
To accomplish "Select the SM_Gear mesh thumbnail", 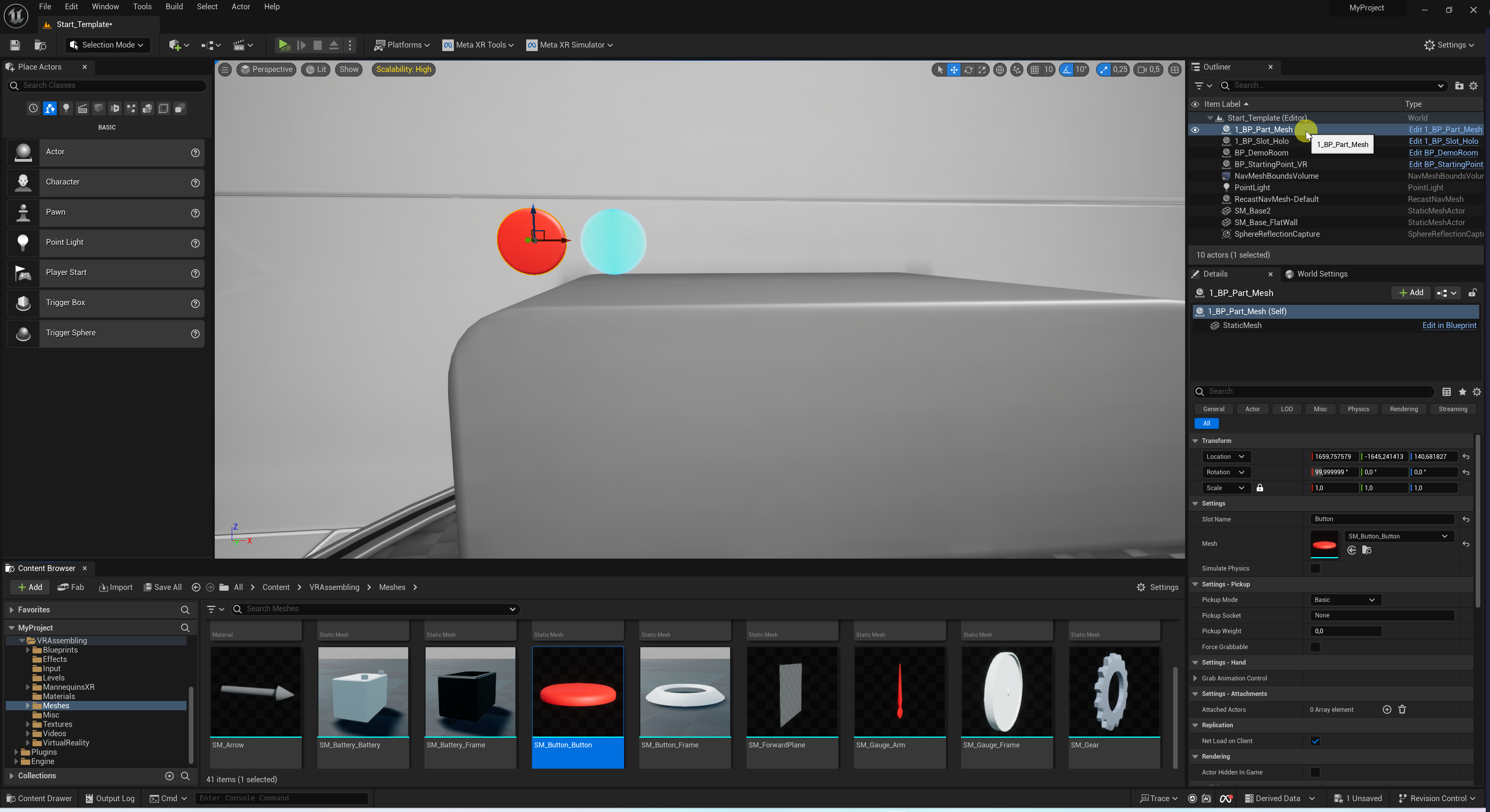I will click(1114, 692).
